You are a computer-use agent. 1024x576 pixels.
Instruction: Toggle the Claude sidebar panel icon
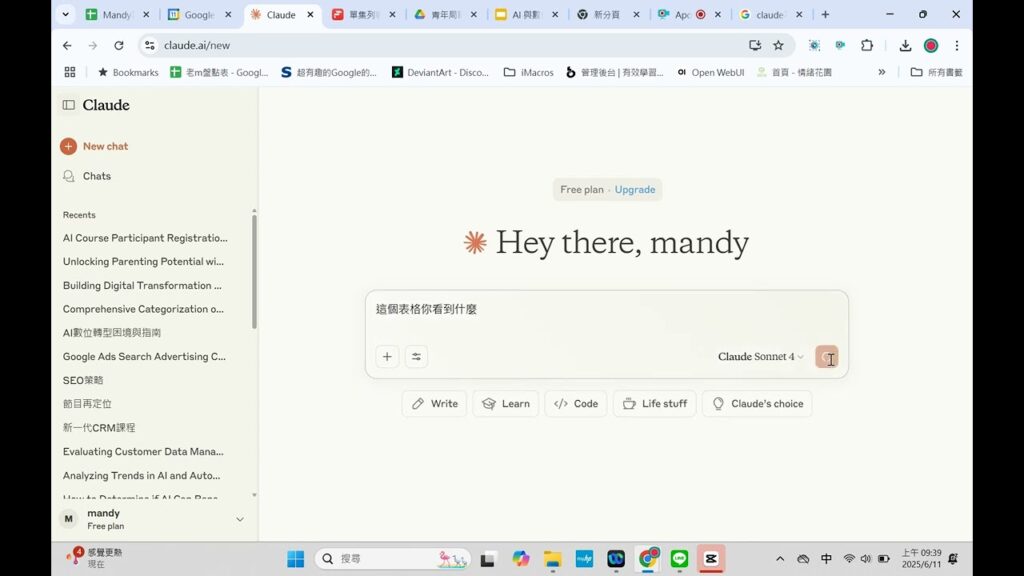pyautogui.click(x=69, y=105)
